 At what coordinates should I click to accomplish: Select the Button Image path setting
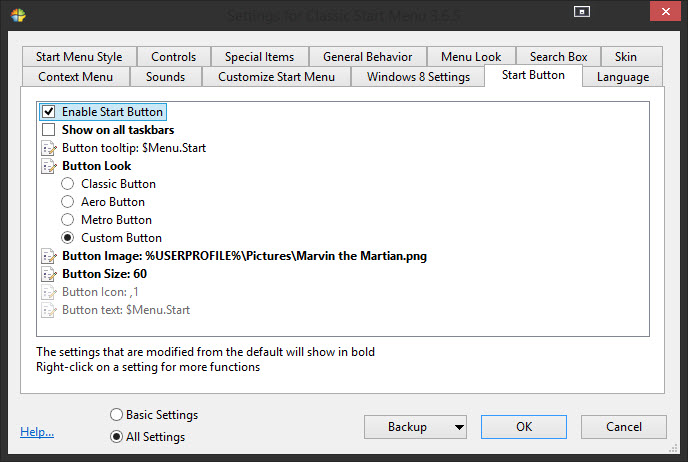pos(244,256)
